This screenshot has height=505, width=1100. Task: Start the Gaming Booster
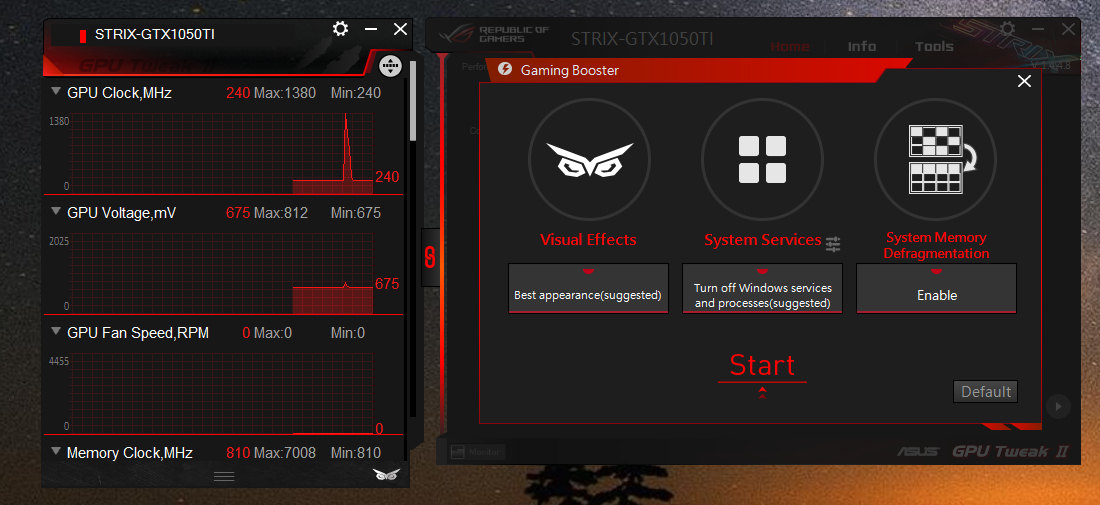[x=763, y=365]
